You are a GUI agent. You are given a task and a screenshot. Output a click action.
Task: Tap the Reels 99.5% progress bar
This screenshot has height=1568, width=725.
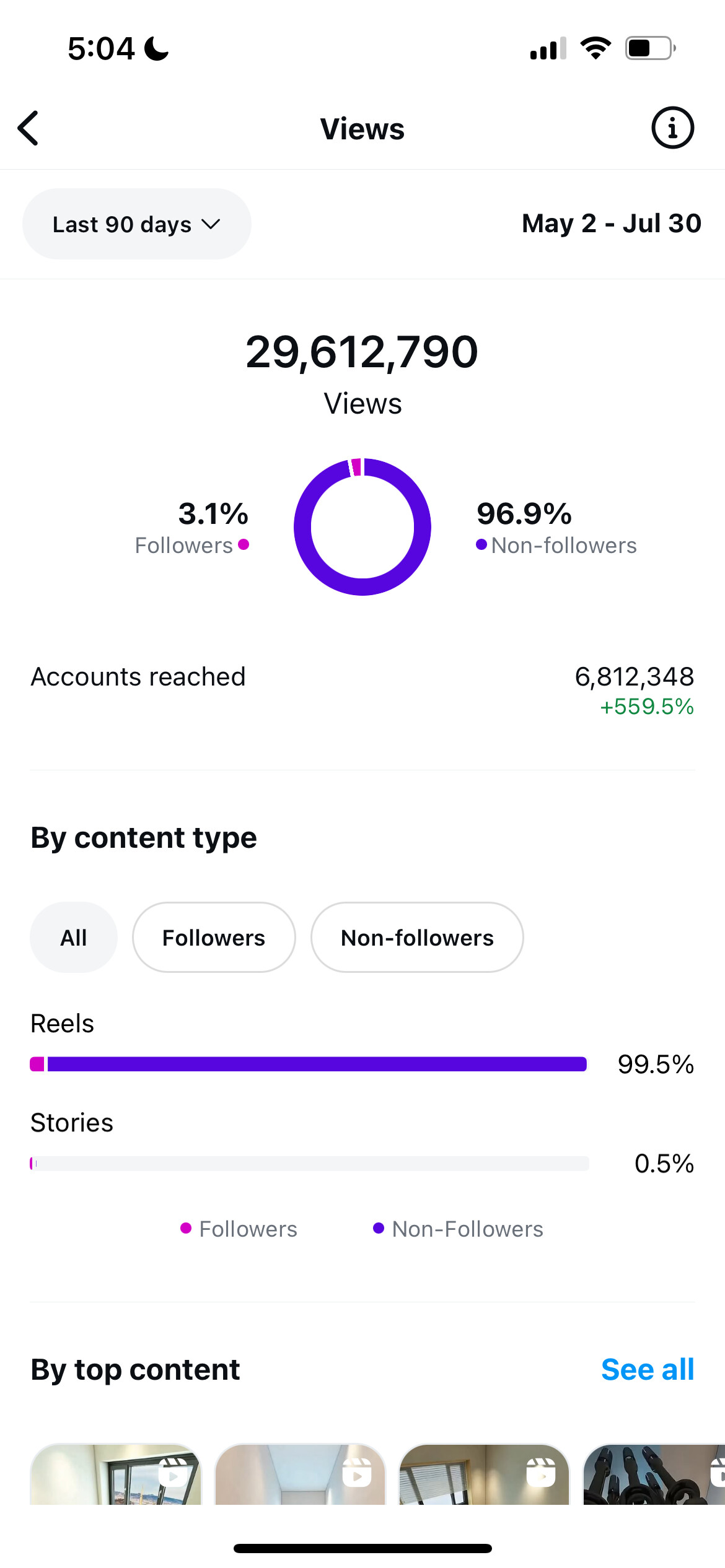point(309,1065)
